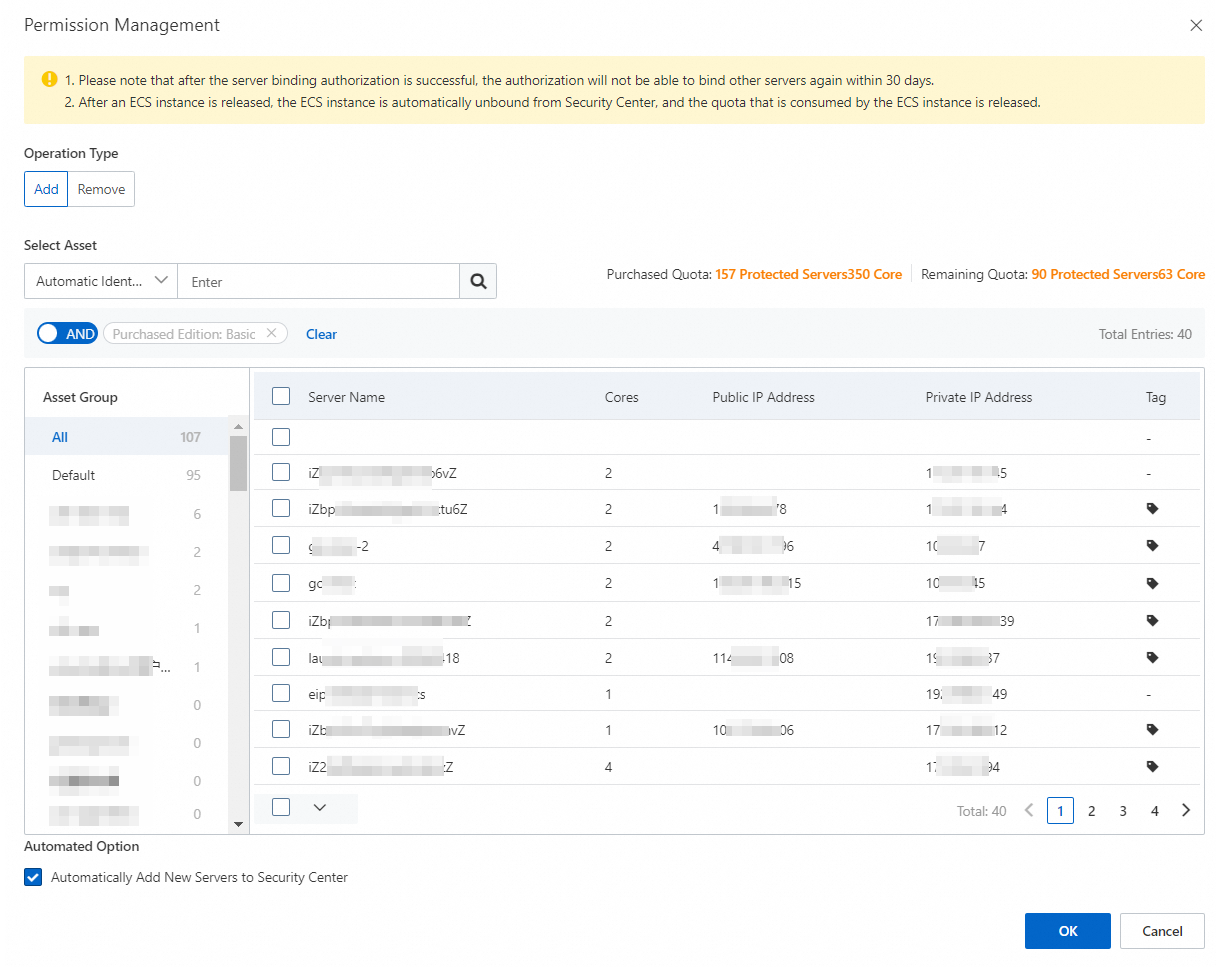Click the asset group list scrollbar thumb
The height and width of the screenshot is (967, 1216).
pos(238,464)
